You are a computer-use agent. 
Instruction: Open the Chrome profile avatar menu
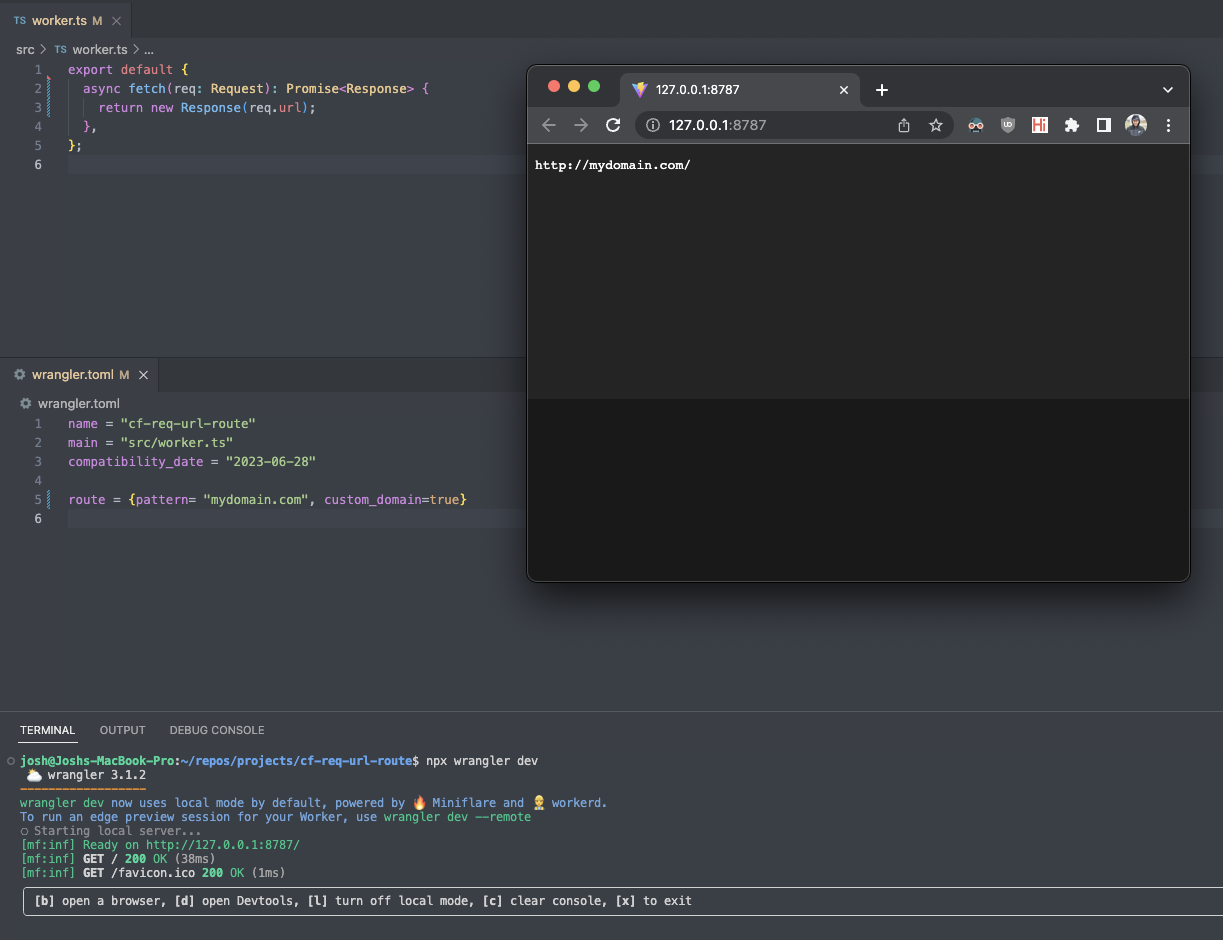pos(1136,125)
